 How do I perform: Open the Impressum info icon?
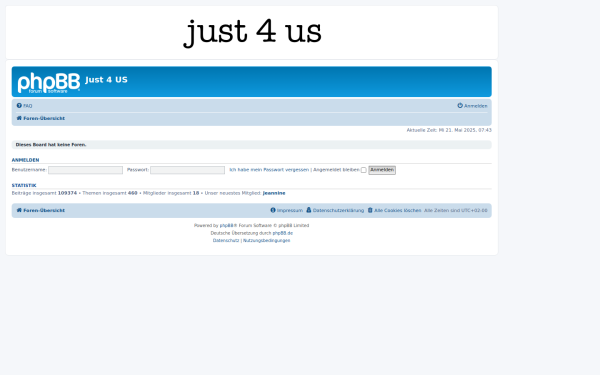pyautogui.click(x=273, y=210)
